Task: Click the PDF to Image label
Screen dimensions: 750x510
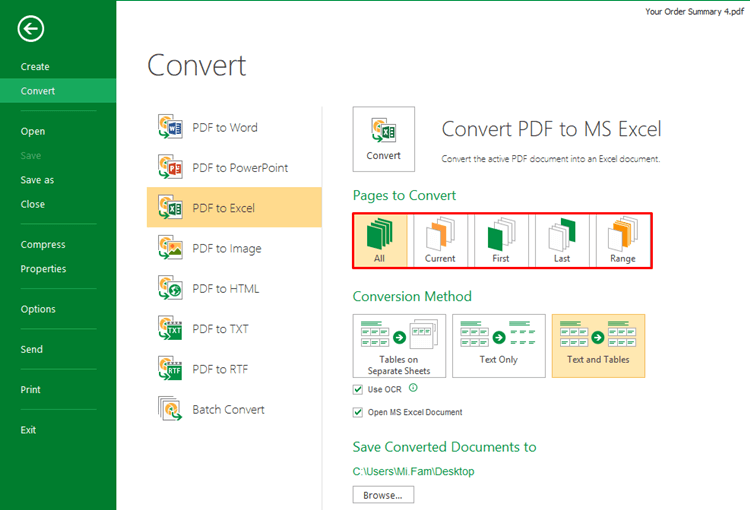Action: [227, 248]
